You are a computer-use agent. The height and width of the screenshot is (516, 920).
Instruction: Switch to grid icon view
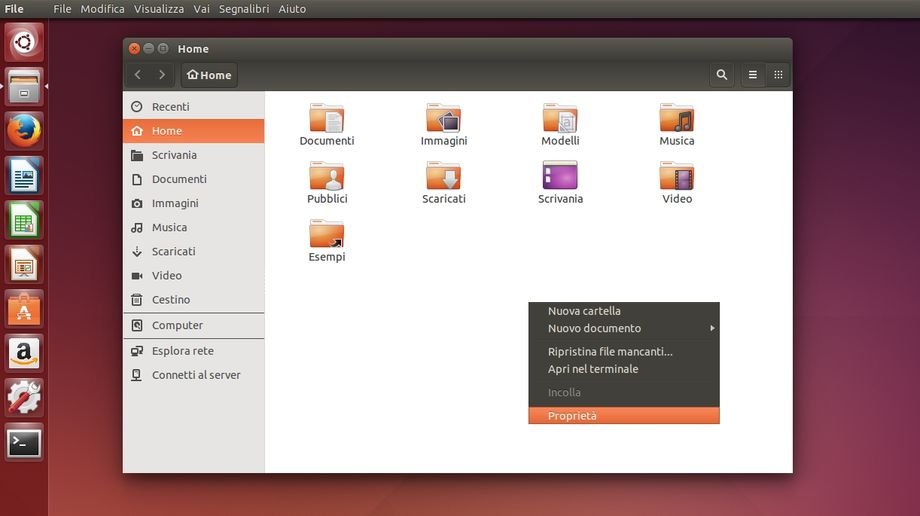778,75
